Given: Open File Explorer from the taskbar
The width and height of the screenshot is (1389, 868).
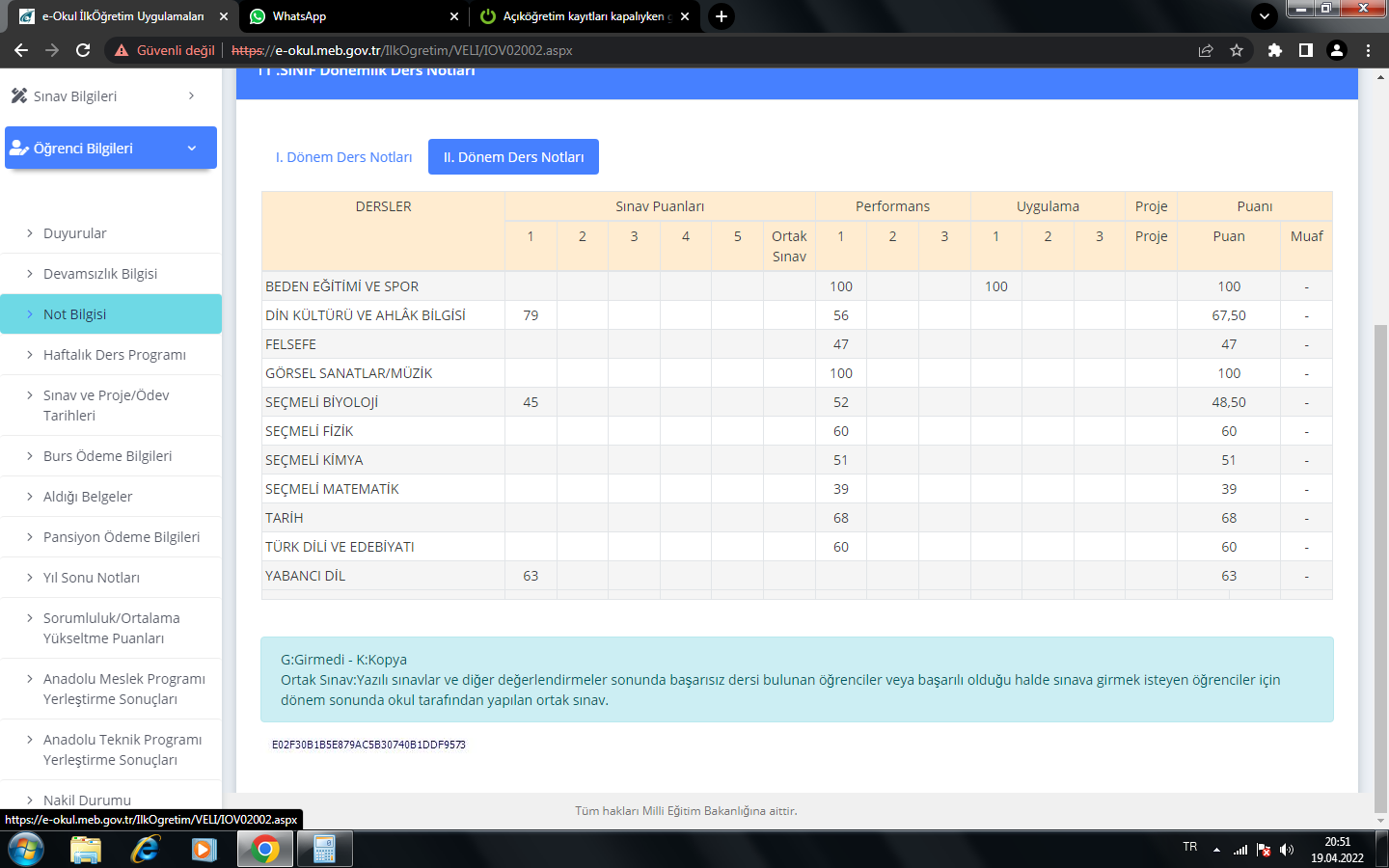Looking at the screenshot, I should [86, 849].
